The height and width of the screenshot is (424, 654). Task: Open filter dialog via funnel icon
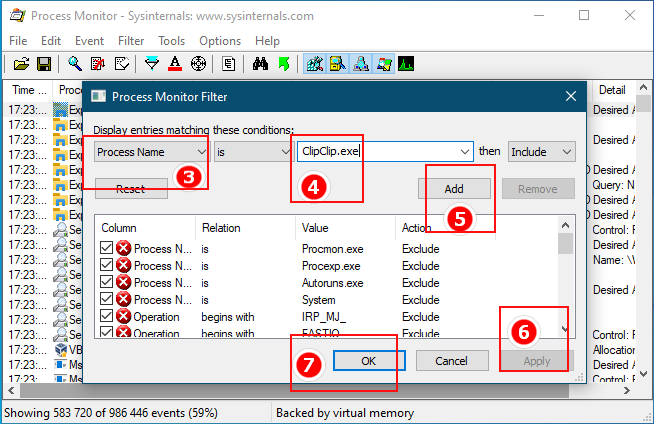point(152,64)
